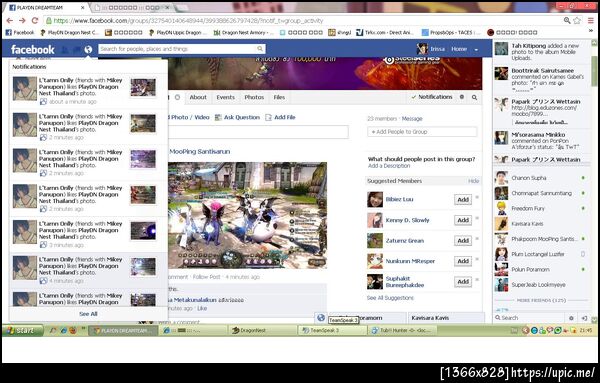Click the browser address bar
The width and height of the screenshot is (600, 383).
tap(302, 21)
